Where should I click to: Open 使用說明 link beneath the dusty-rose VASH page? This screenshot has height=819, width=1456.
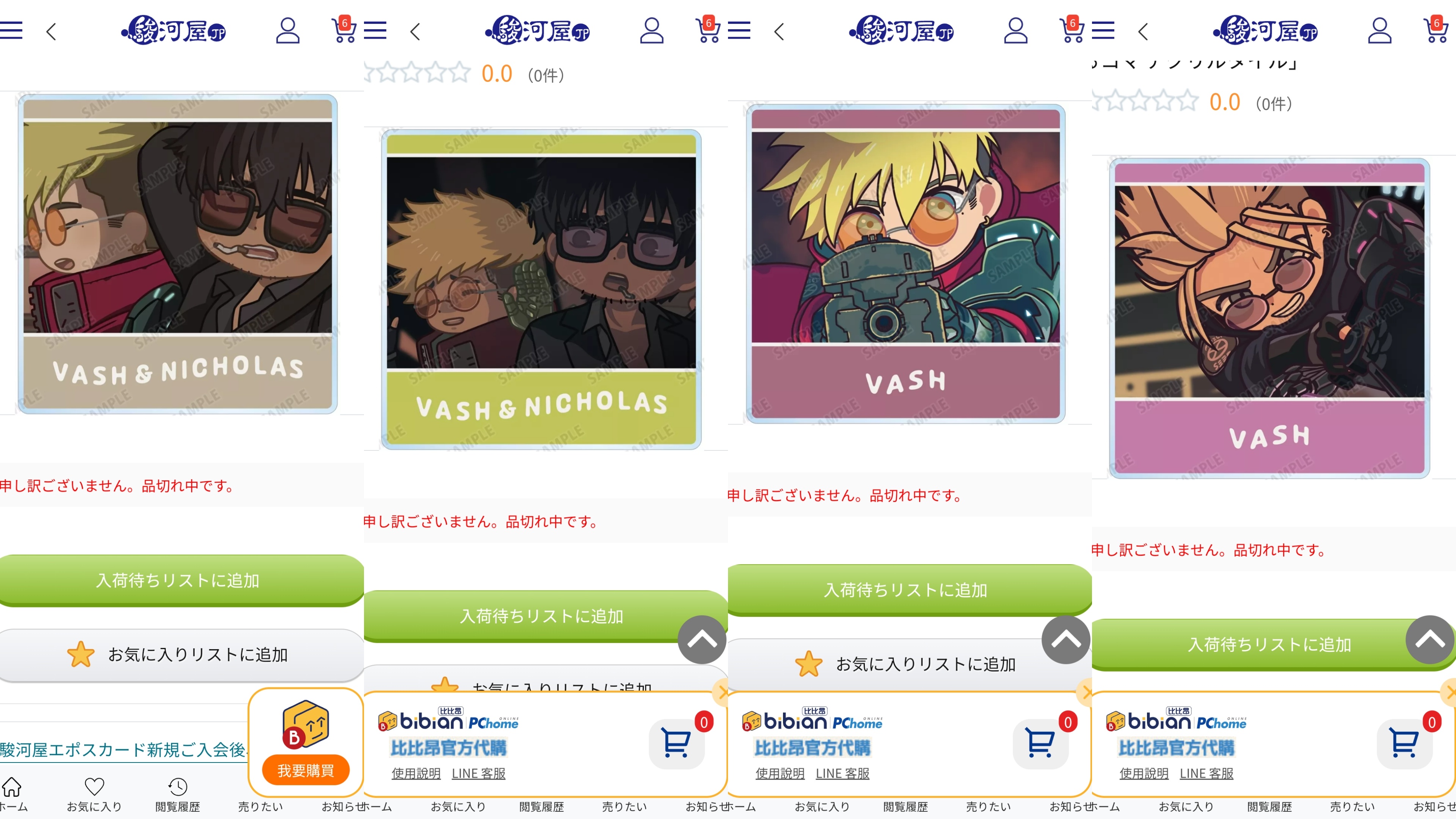click(x=780, y=773)
